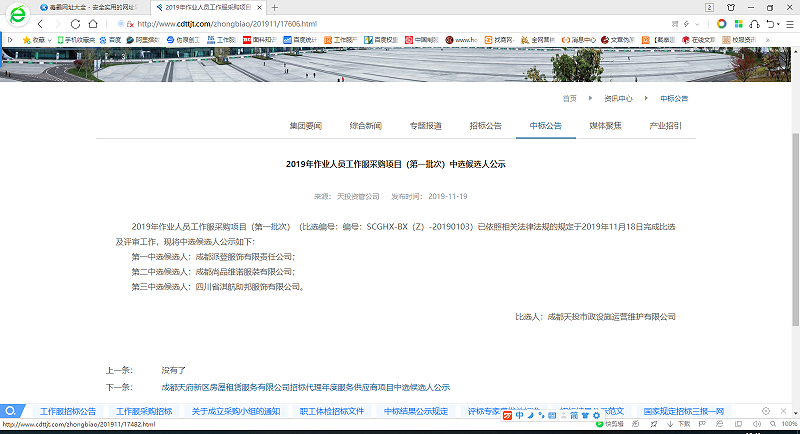Switch to the first browser tab 毒霸网址大全

click(90, 7)
